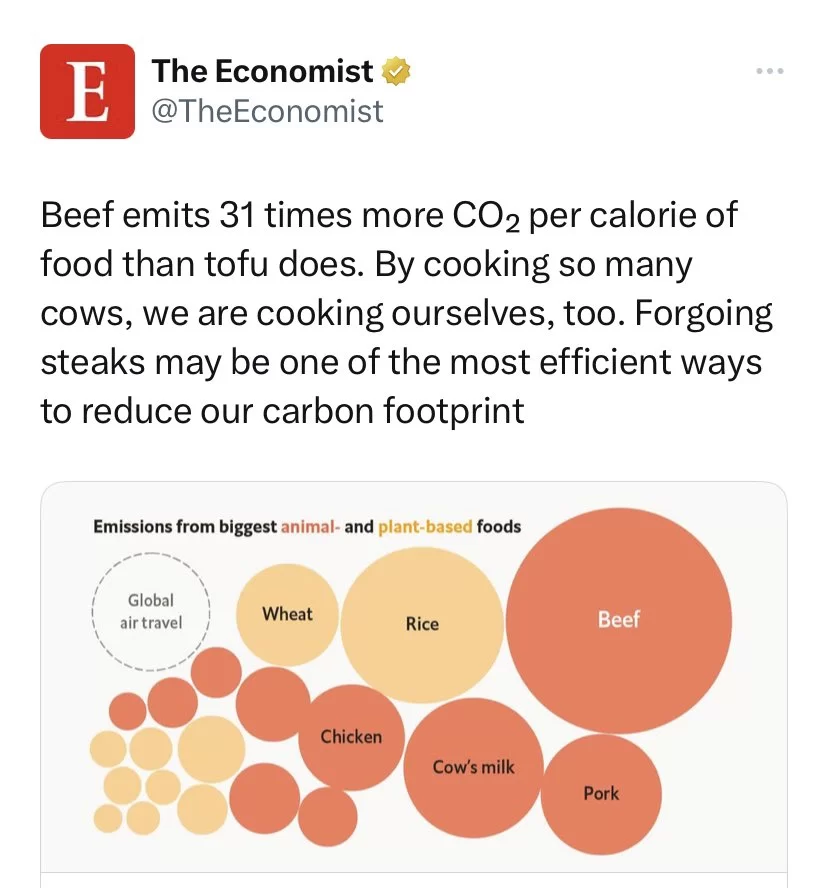The image size is (828, 888).
Task: Select the Cow's milk bubble
Action: point(473,767)
